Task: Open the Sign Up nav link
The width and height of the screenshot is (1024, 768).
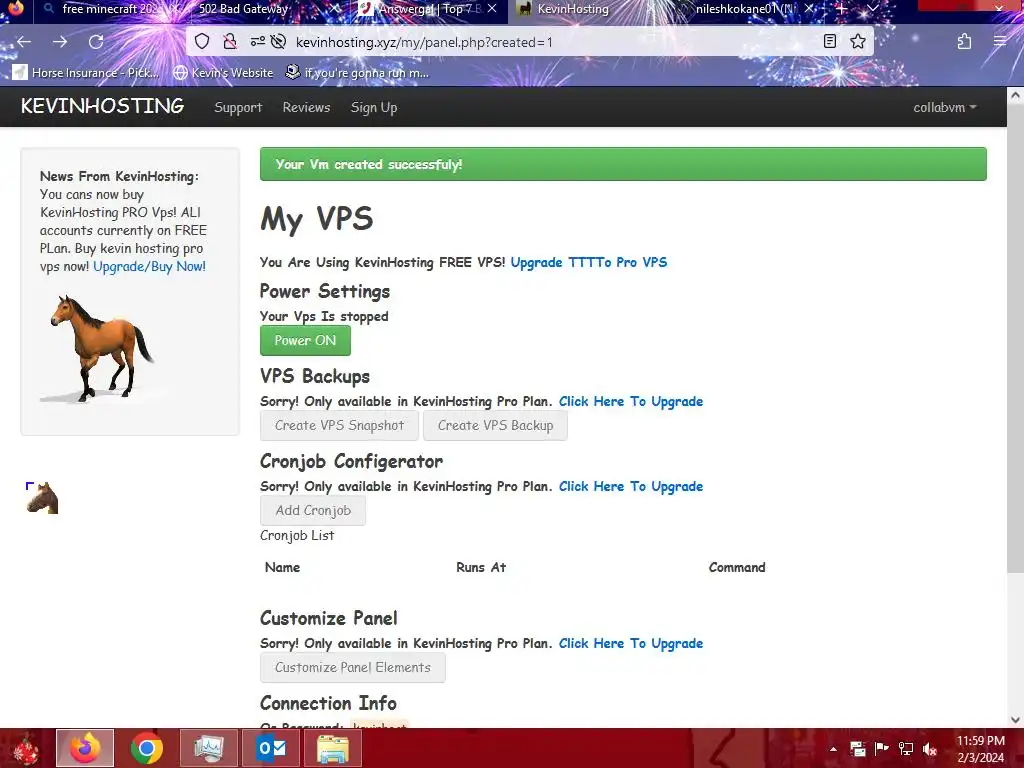Action: pyautogui.click(x=374, y=107)
